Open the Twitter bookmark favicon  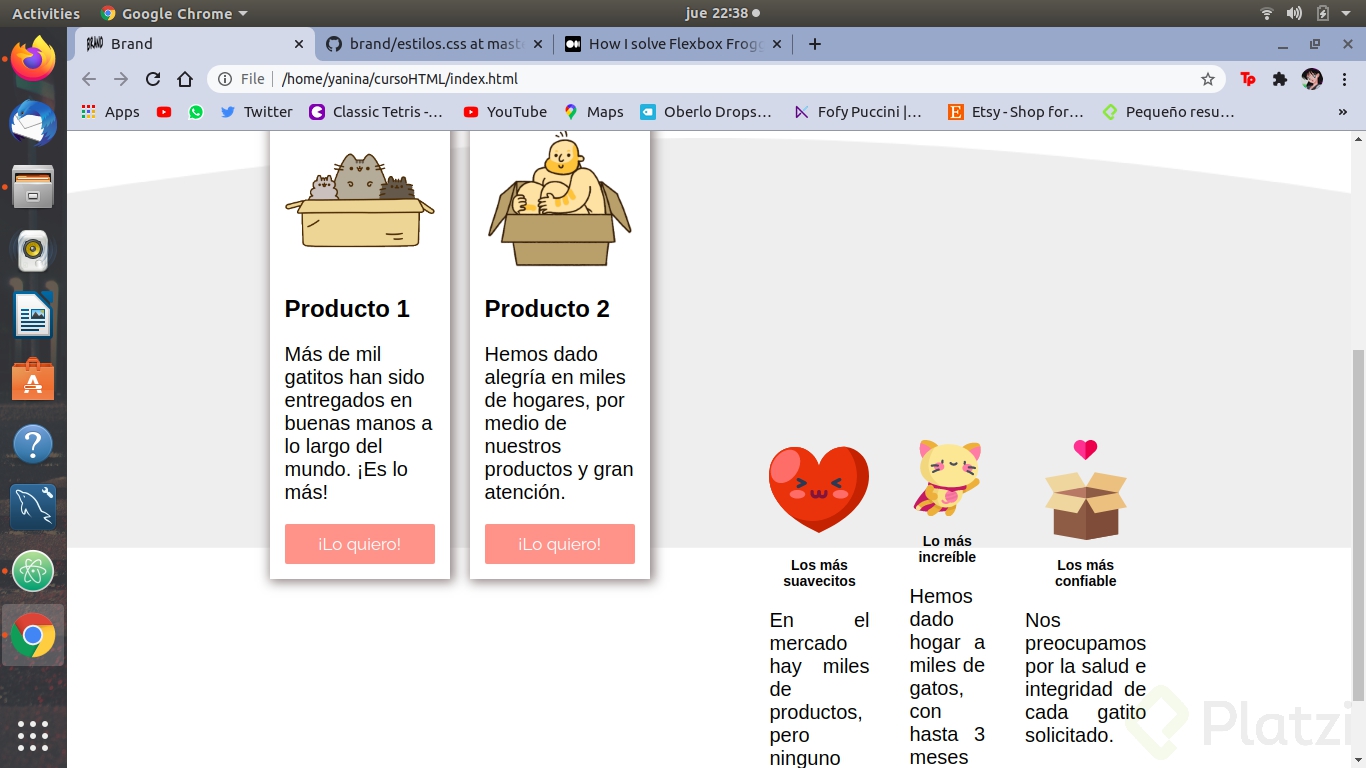[228, 112]
